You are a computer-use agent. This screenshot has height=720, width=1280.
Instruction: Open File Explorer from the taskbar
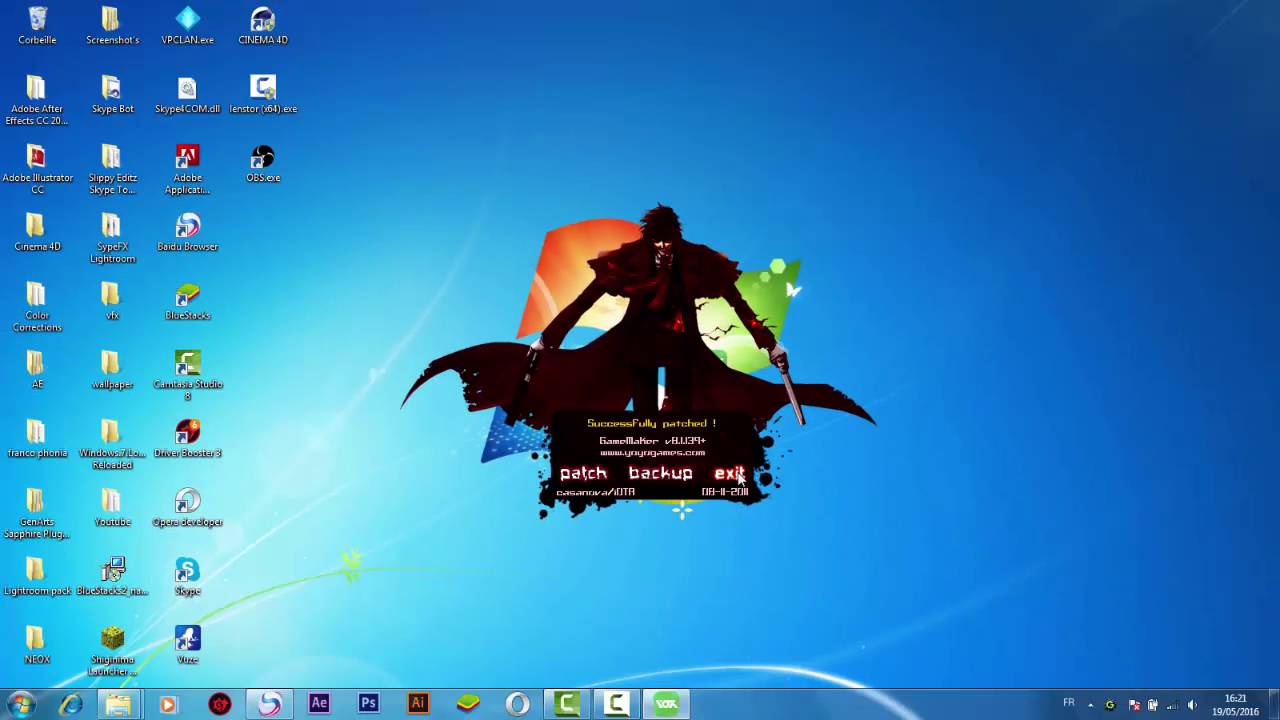(119, 704)
